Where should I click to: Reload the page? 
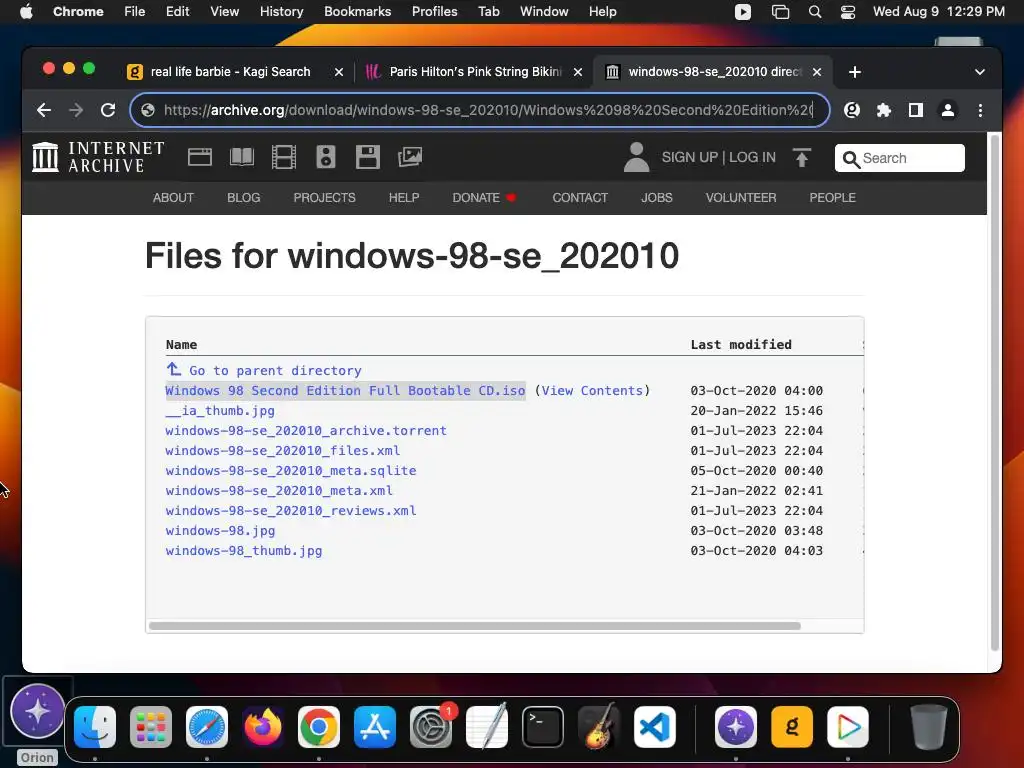pyautogui.click(x=108, y=110)
